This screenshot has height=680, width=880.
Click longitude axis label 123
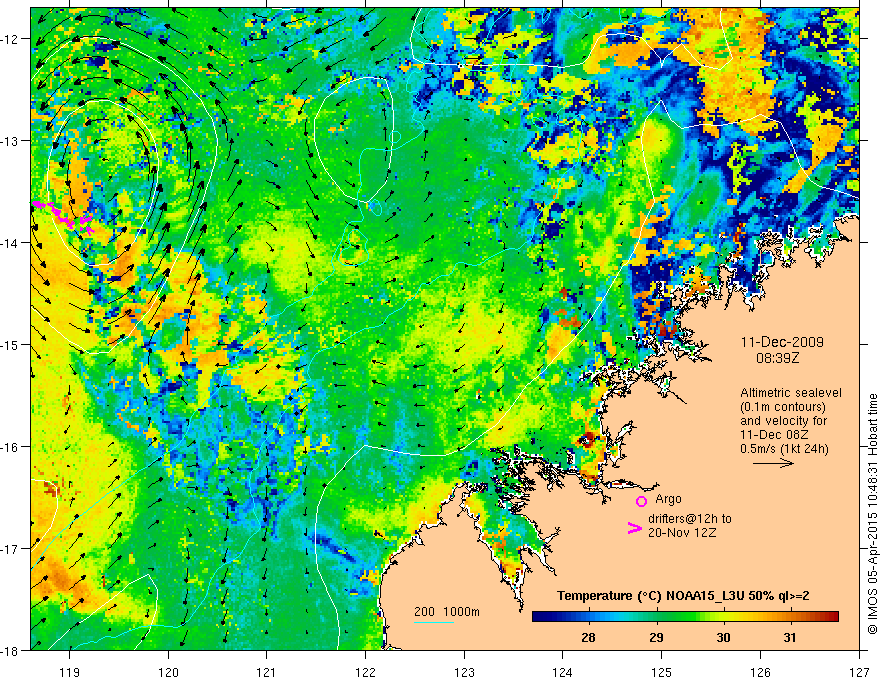464,672
